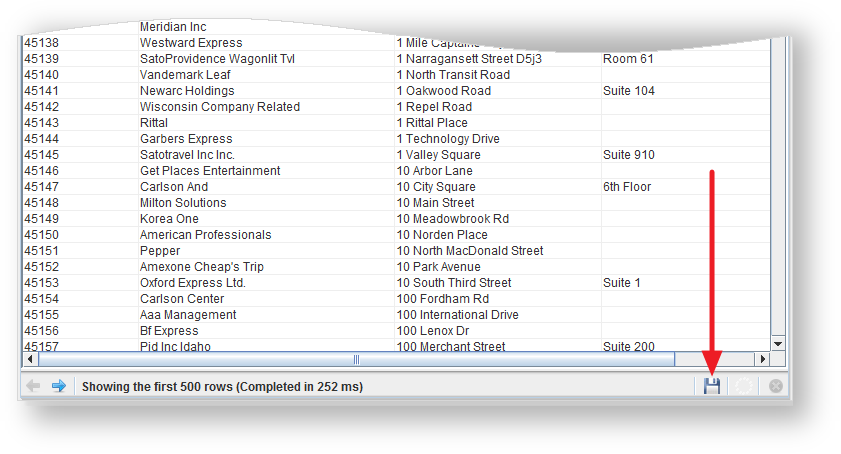
Task: Click the greyed-out cancel query icon
Action: [x=776, y=386]
